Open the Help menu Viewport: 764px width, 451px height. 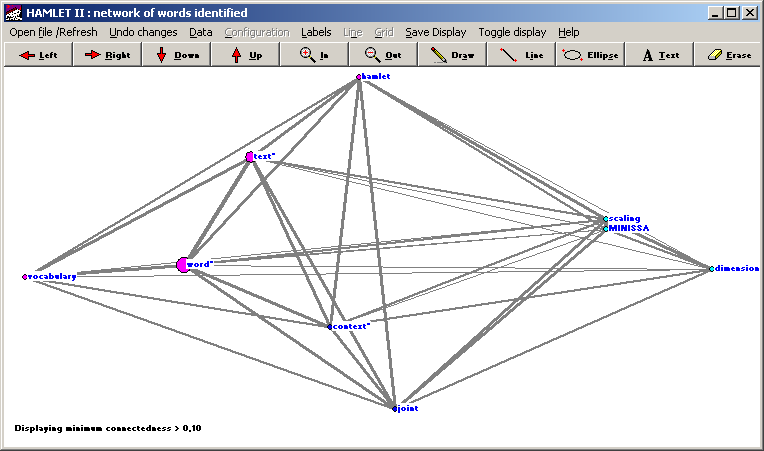coord(568,32)
